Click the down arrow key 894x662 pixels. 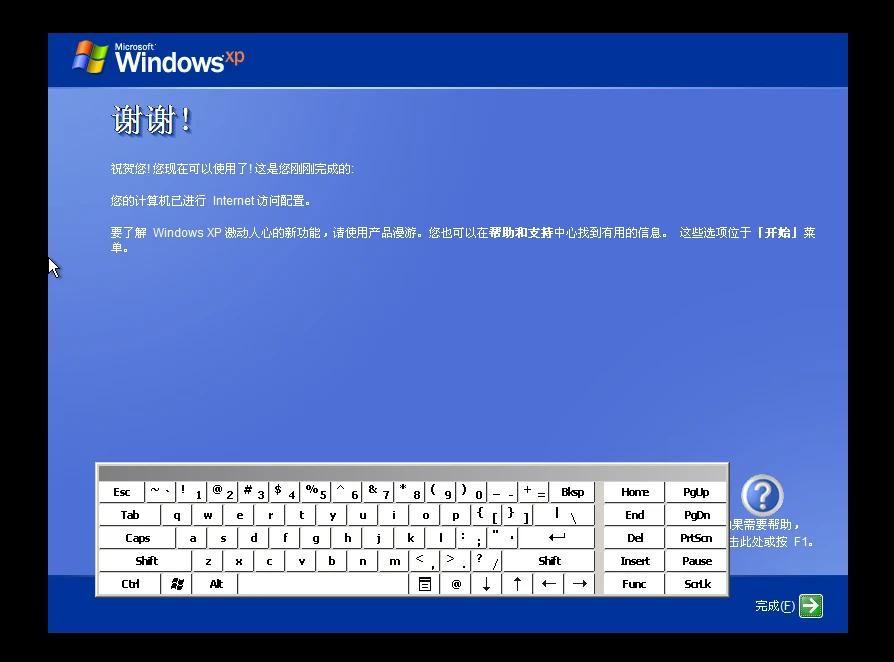486,583
